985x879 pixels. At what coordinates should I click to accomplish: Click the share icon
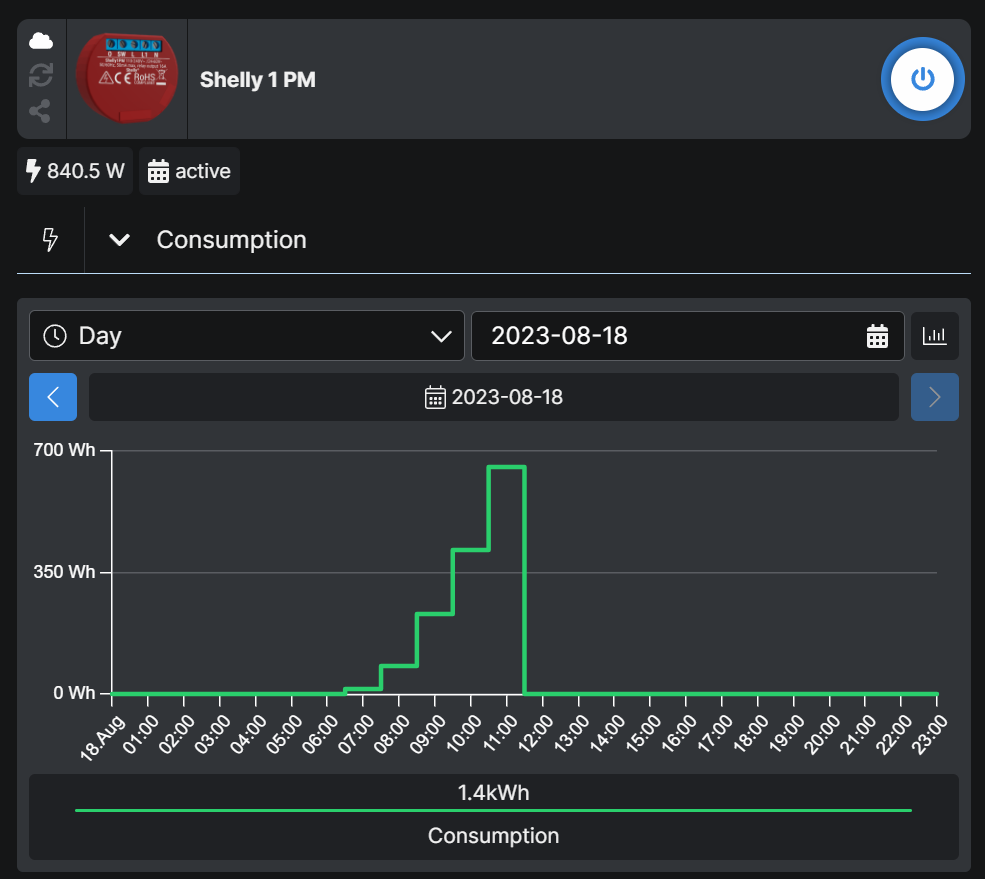click(41, 111)
